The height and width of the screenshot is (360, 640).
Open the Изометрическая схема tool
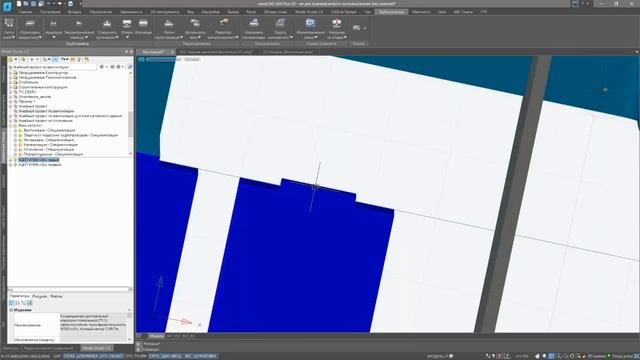click(310, 29)
